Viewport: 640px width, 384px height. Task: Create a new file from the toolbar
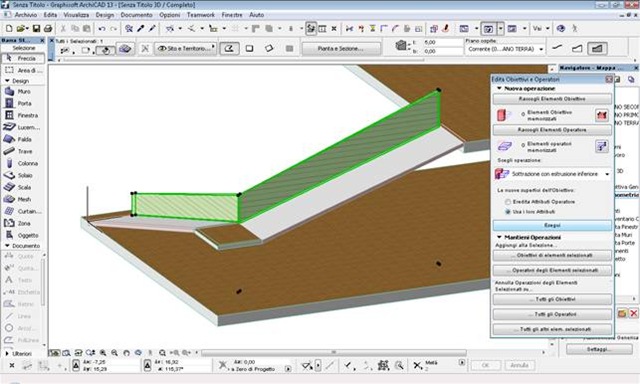[x=9, y=29]
